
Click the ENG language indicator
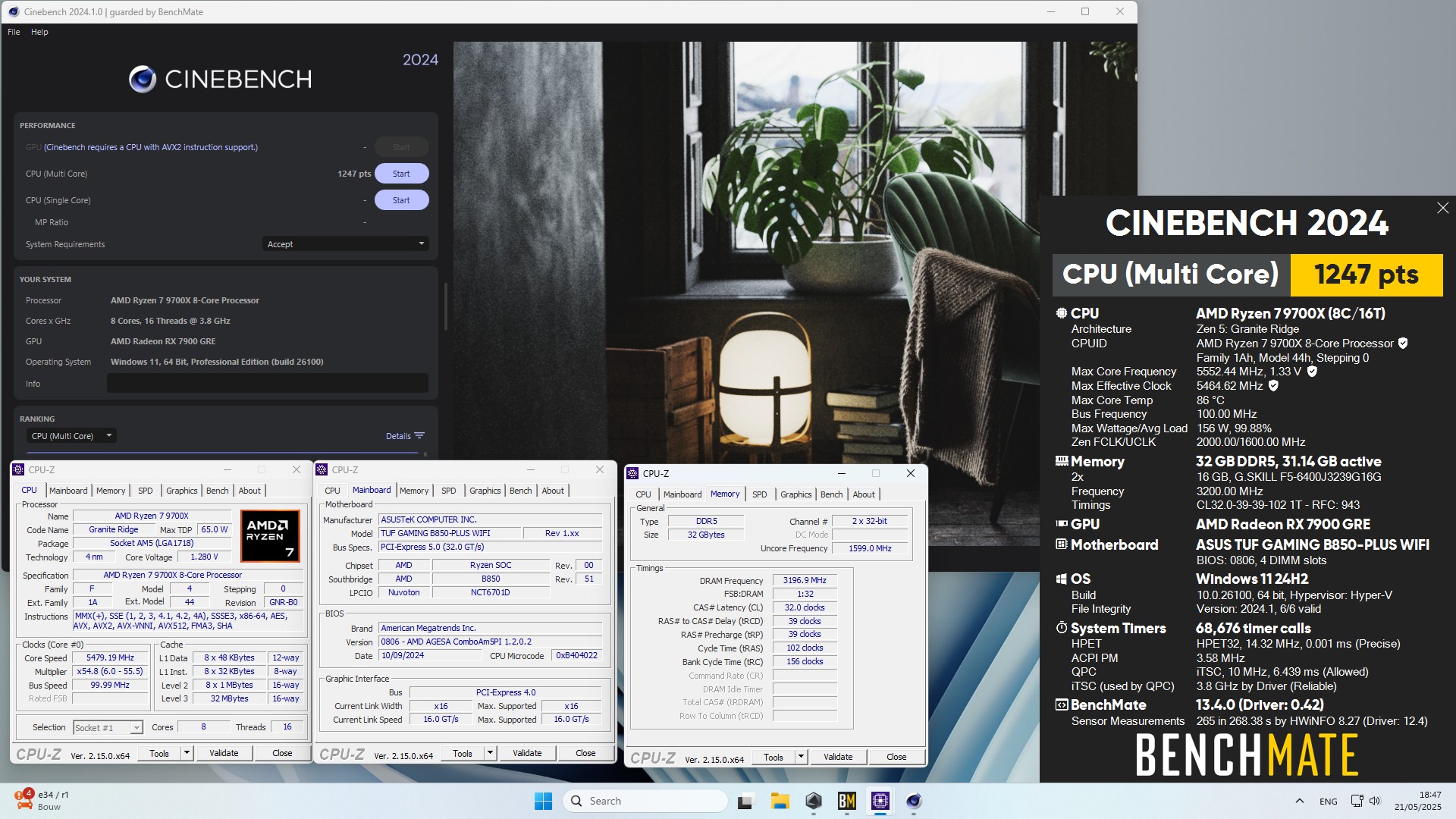pos(1329,801)
